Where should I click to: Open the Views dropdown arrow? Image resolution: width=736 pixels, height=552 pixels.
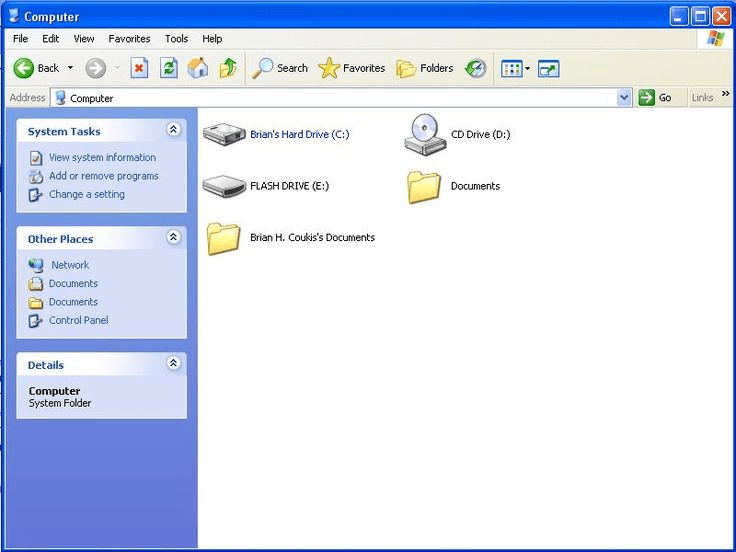tap(528, 69)
